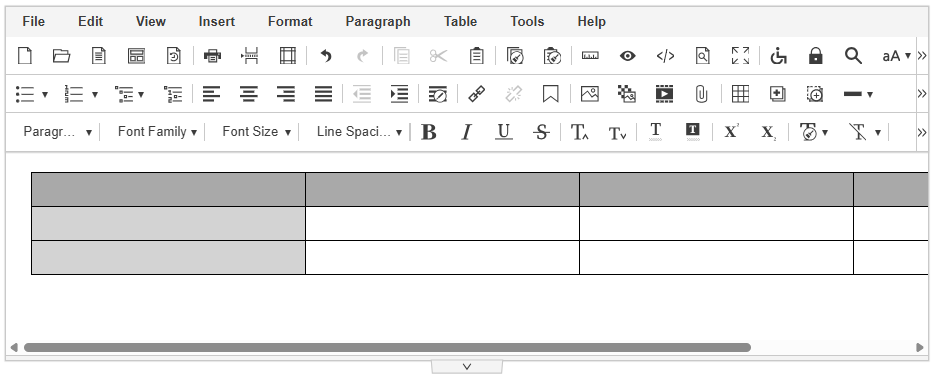Screen dimensions: 935x377
Task: Open the View menu
Action: [x=150, y=21]
